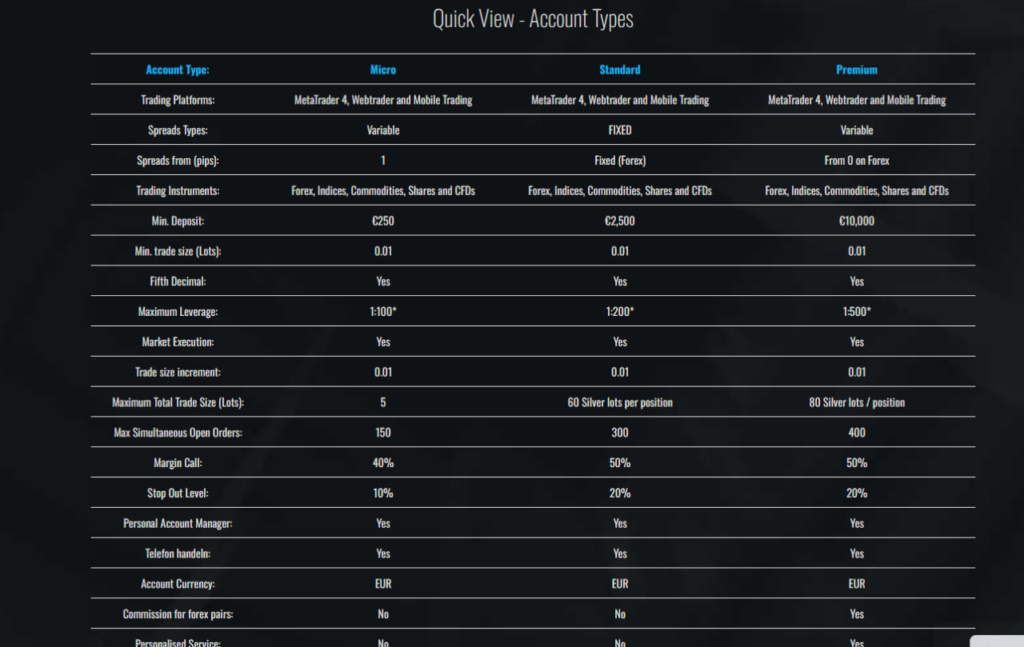Click "Yes" in the Commission for forex pairs row
The width and height of the screenshot is (1024, 647).
pyautogui.click(x=857, y=614)
